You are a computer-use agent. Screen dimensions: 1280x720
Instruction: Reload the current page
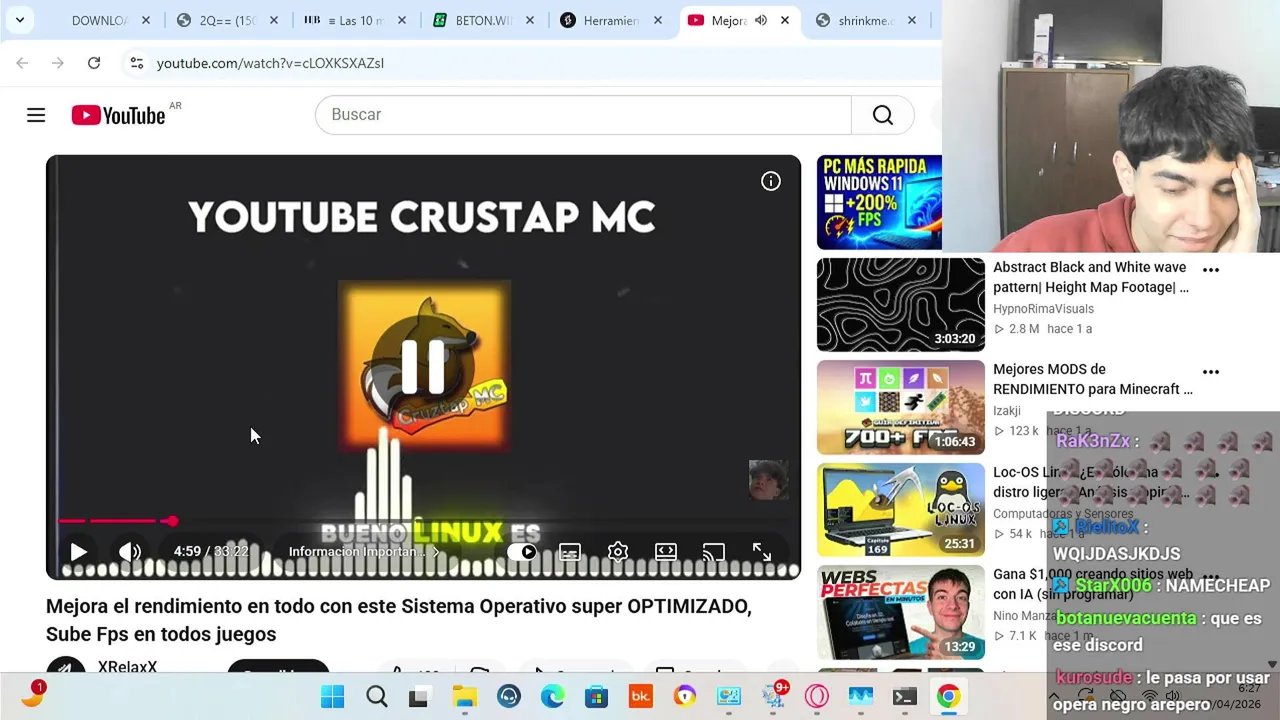[94, 63]
